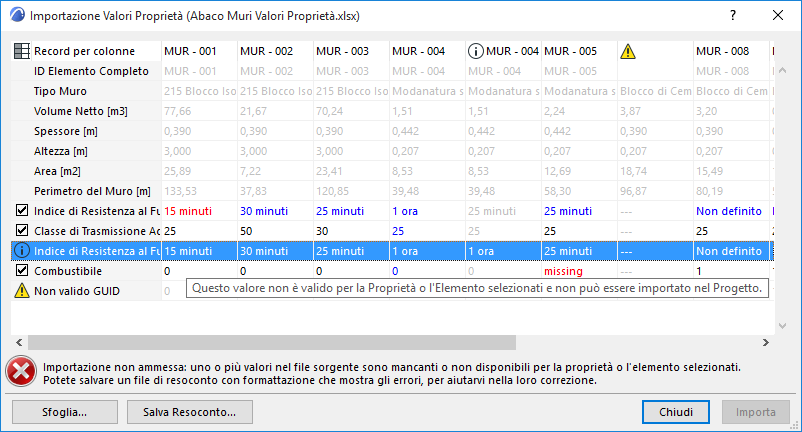
Task: Click the Chiudi button
Action: pyautogui.click(x=676, y=412)
